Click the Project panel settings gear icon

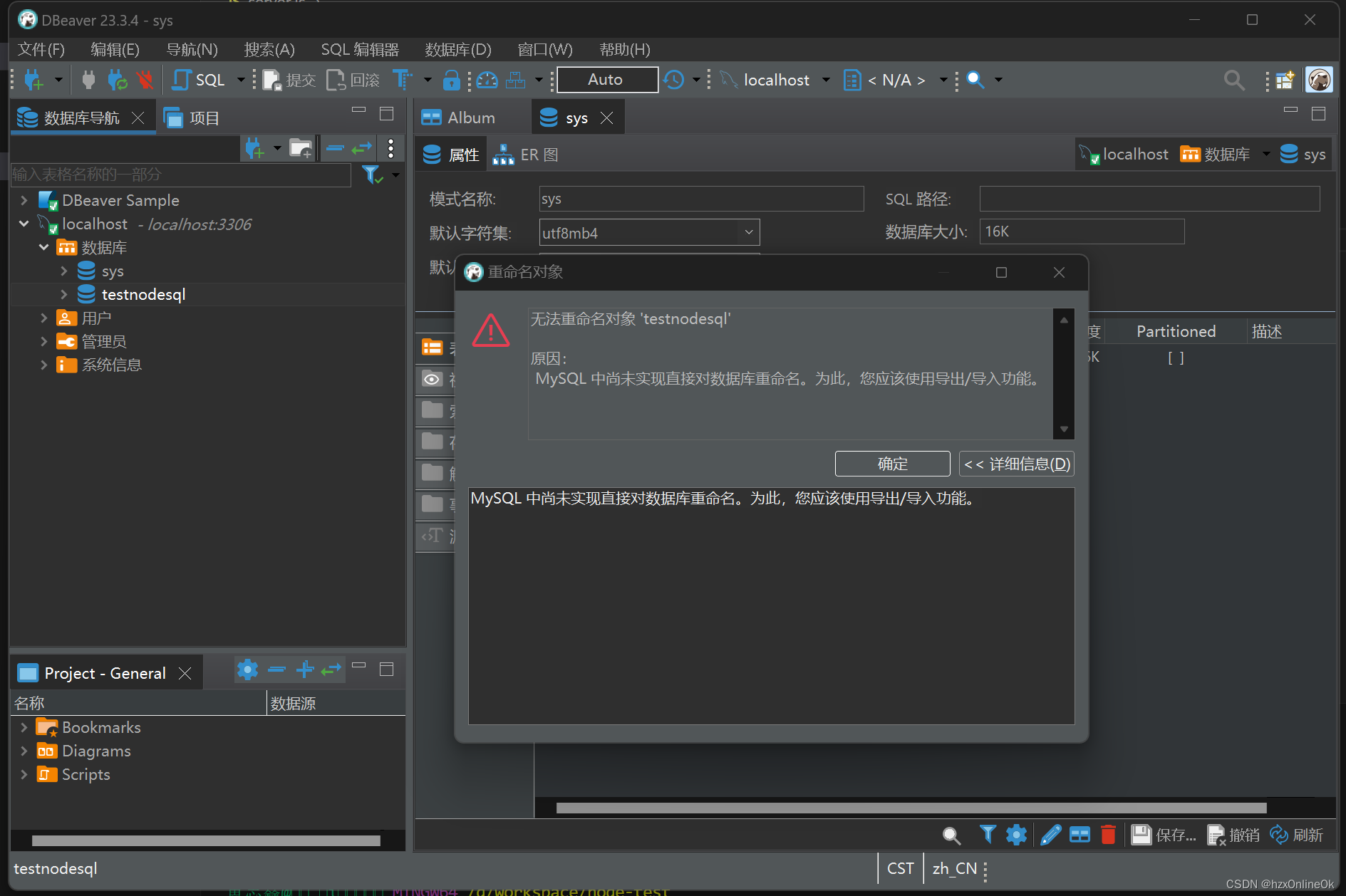point(247,670)
